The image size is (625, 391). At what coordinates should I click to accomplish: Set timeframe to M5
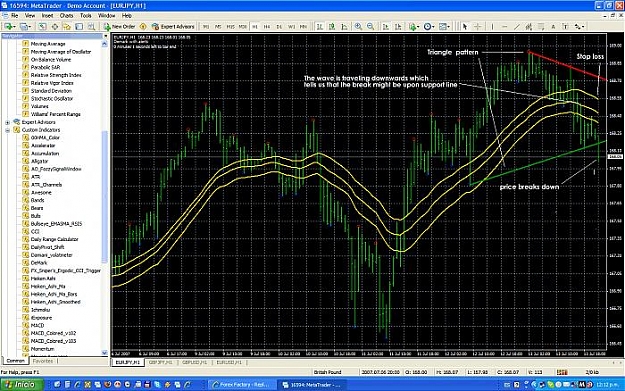tap(218, 27)
